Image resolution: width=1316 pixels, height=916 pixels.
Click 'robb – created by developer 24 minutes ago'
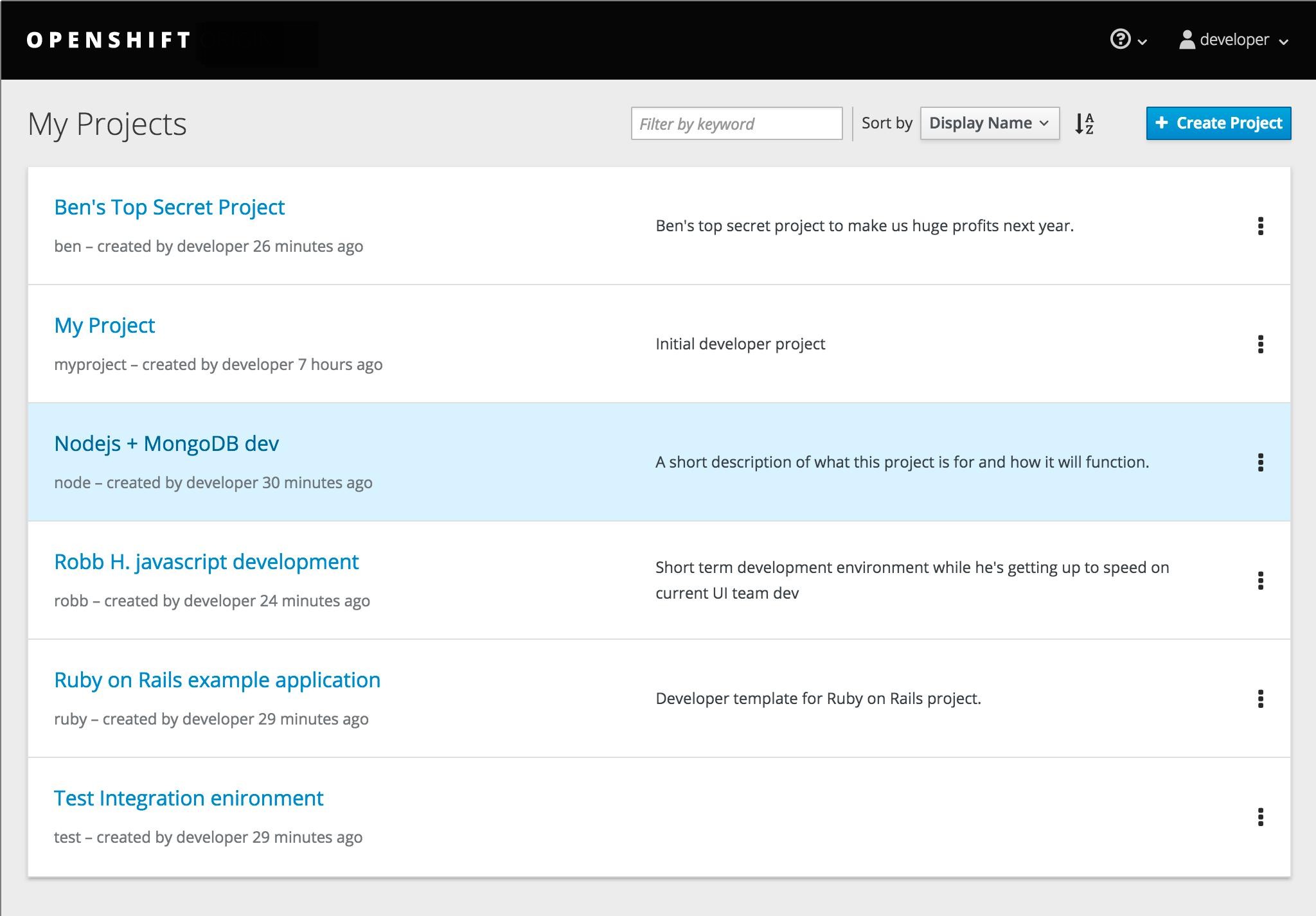(212, 601)
